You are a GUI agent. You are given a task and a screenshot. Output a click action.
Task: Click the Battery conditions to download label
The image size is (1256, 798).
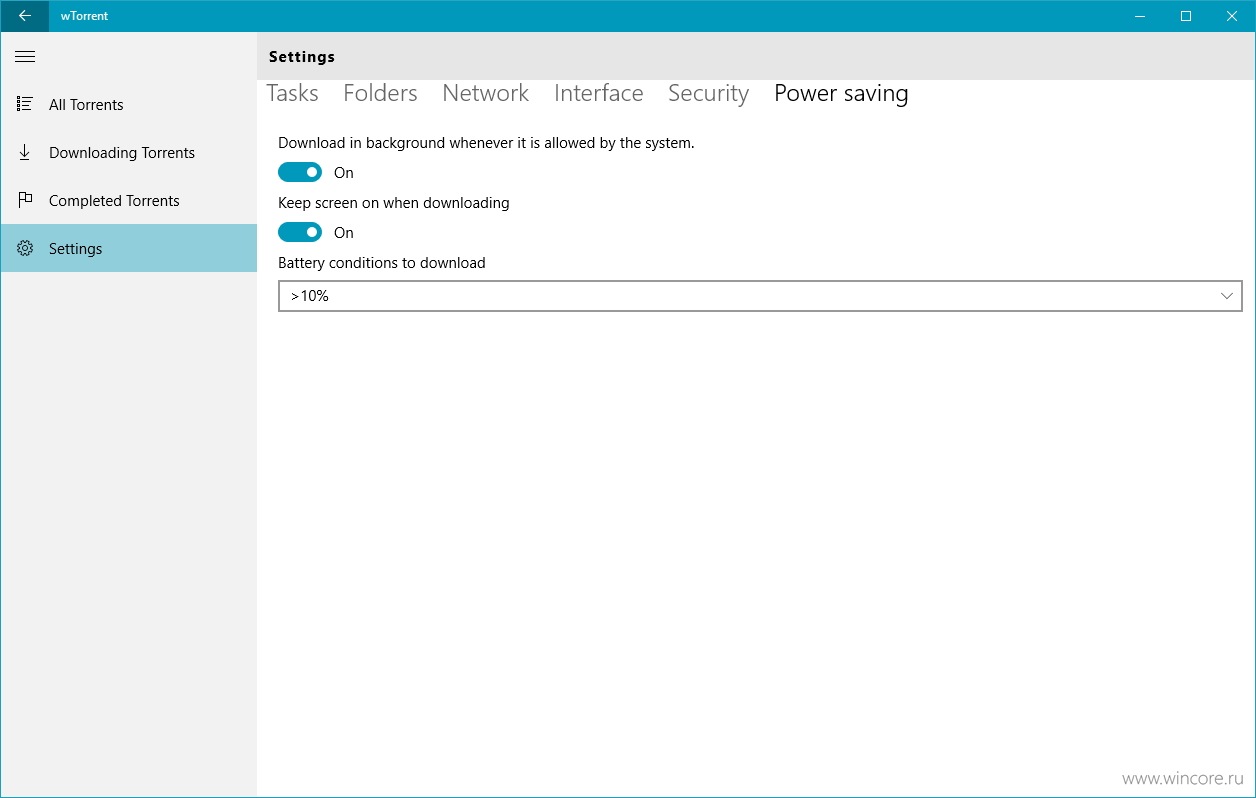(382, 263)
